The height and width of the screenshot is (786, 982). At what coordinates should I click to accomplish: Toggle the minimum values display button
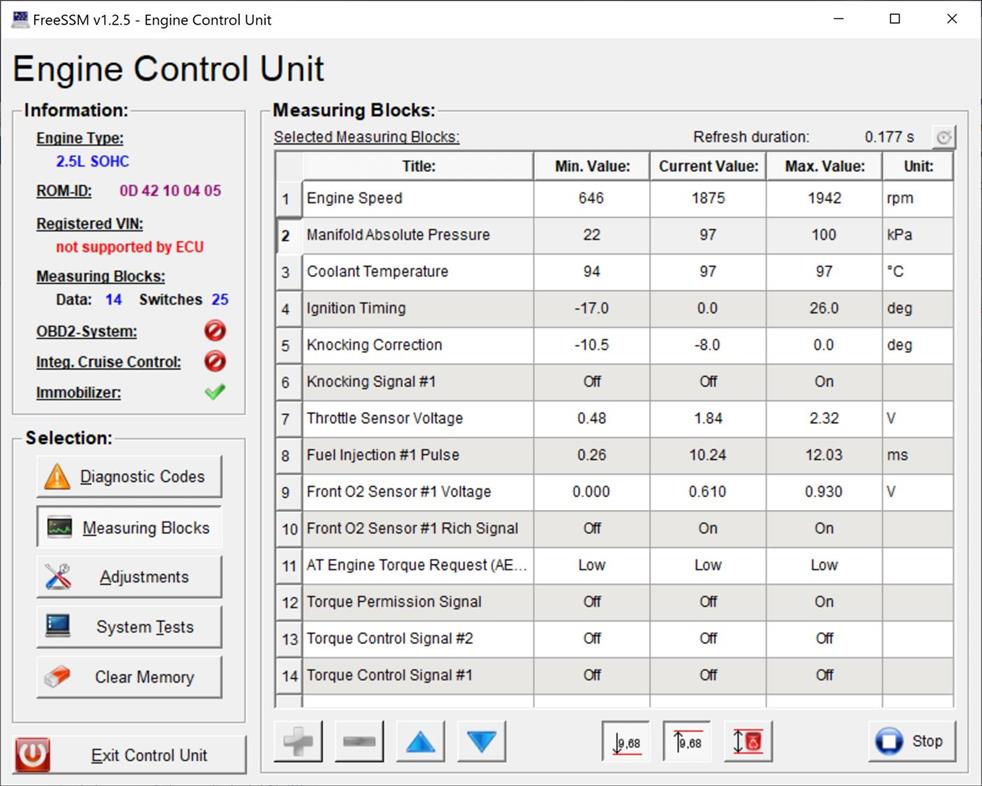(626, 742)
